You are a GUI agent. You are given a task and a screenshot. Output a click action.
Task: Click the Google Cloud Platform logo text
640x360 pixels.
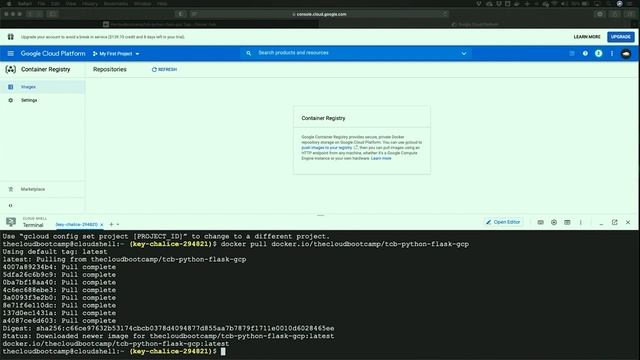(x=53, y=53)
